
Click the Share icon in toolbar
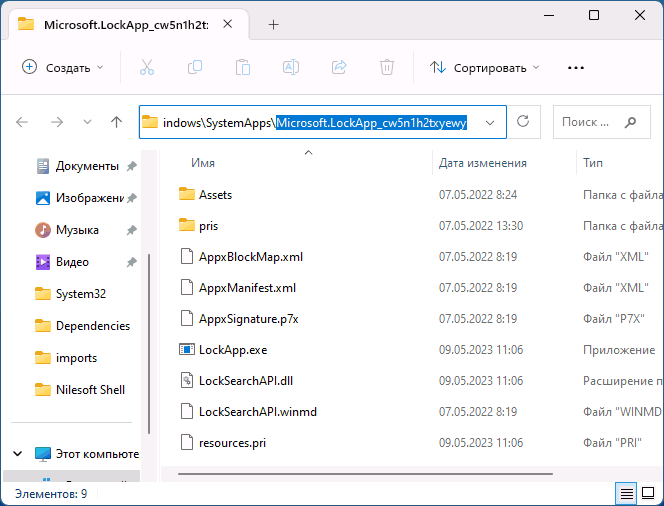click(339, 68)
